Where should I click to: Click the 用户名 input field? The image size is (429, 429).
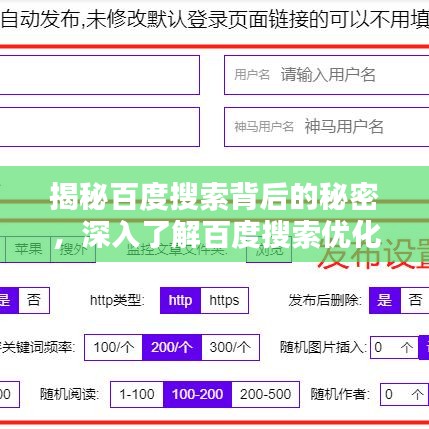tap(327, 75)
